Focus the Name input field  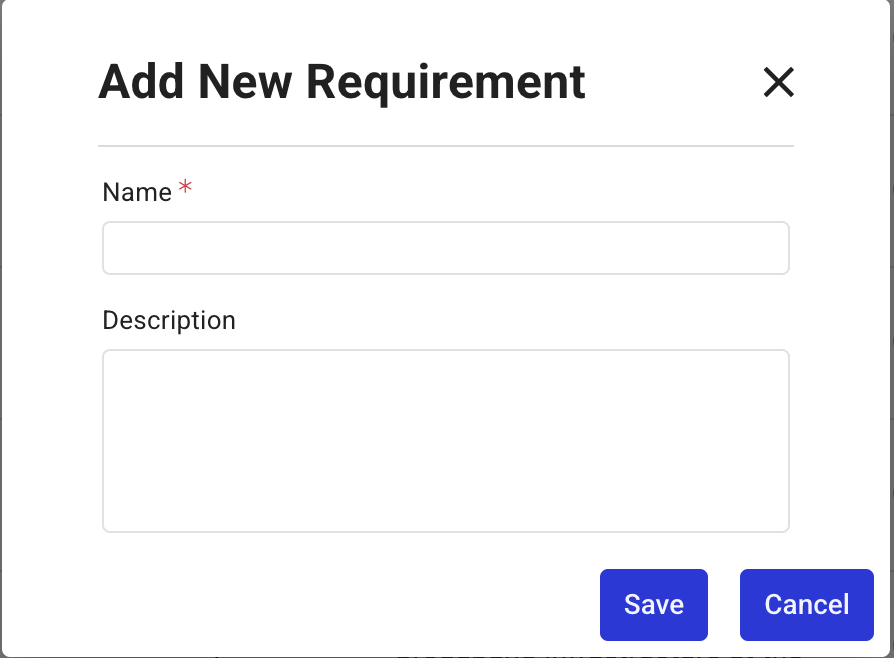[x=445, y=248]
